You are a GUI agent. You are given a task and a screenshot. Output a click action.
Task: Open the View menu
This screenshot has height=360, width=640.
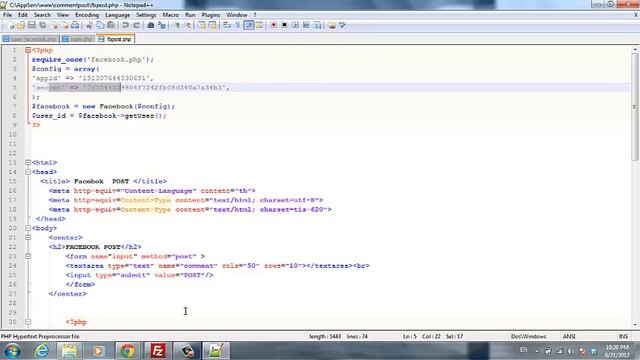(63, 15)
